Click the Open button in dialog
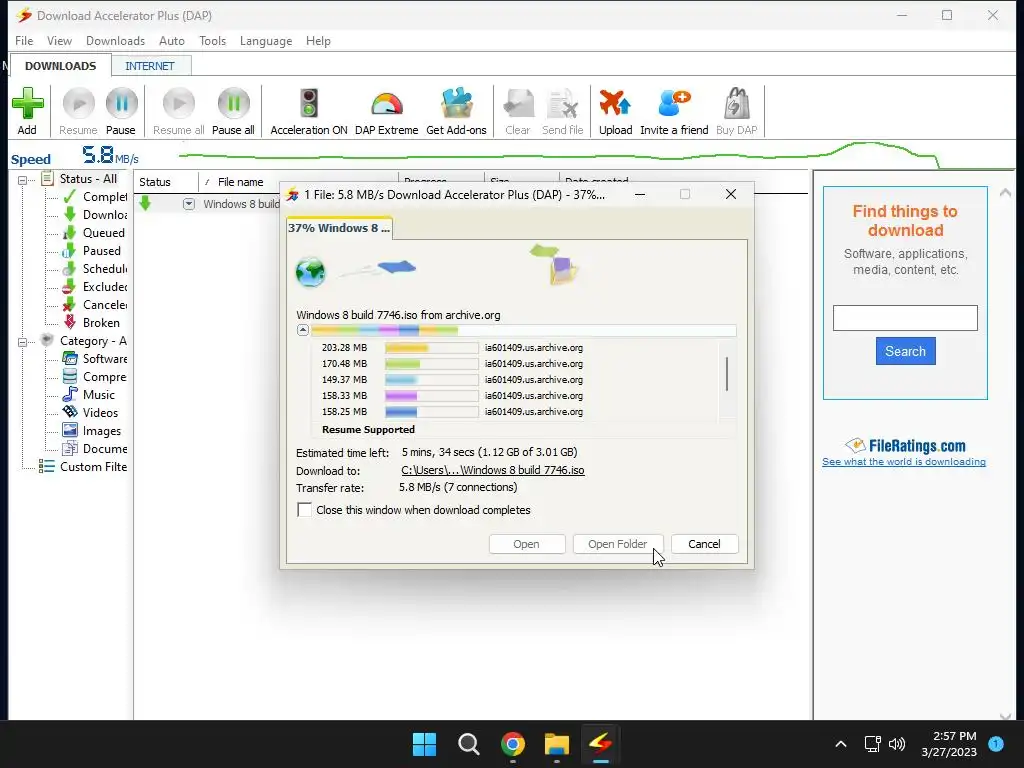The width and height of the screenshot is (1024, 768). (526, 544)
